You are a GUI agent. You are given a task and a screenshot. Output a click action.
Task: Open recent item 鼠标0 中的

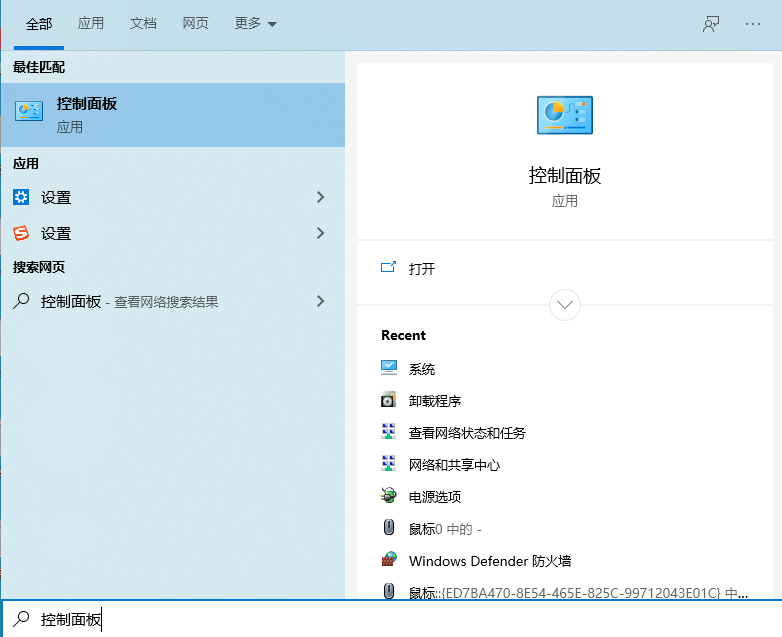445,529
